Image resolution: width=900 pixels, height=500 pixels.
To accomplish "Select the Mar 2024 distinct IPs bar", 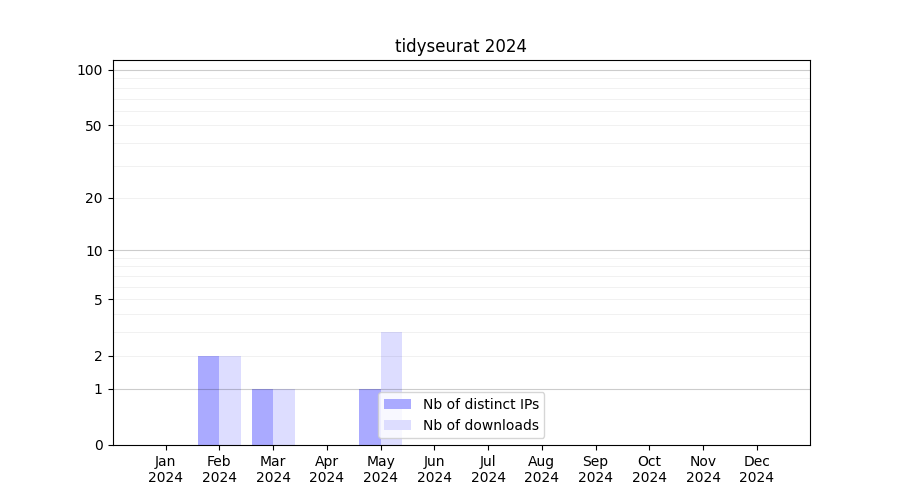I will click(262, 417).
